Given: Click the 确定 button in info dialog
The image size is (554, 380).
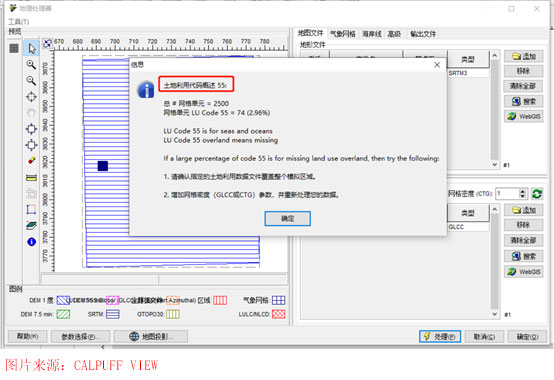Looking at the screenshot, I should point(288,219).
